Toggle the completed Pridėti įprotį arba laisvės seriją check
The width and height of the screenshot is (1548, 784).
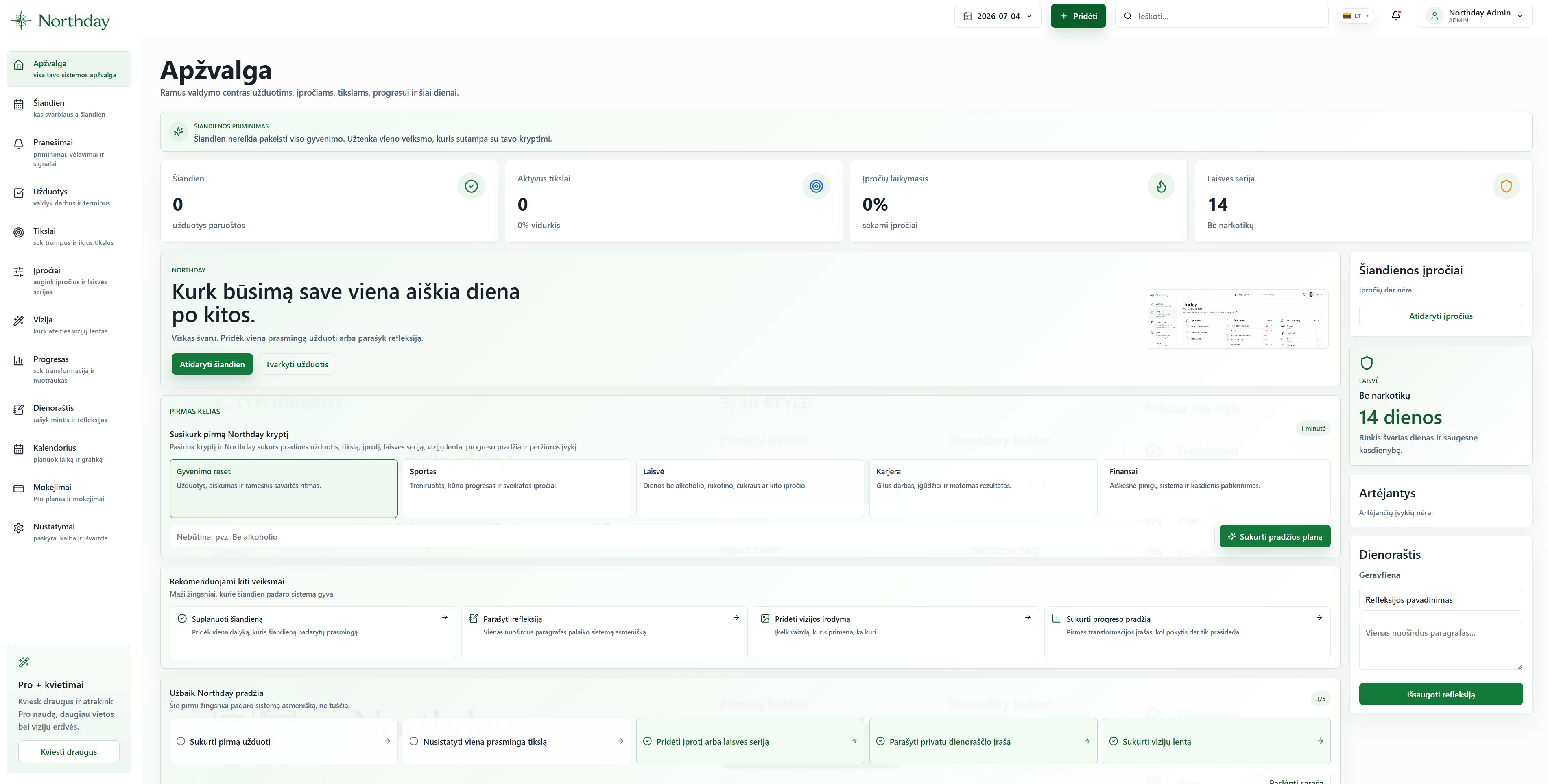point(647,741)
